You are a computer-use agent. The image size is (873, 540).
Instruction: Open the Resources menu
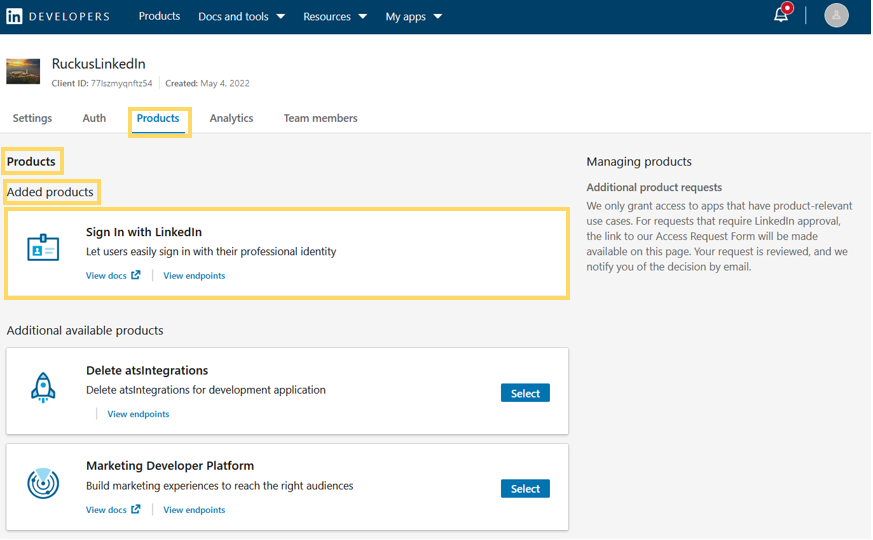pyautogui.click(x=335, y=17)
